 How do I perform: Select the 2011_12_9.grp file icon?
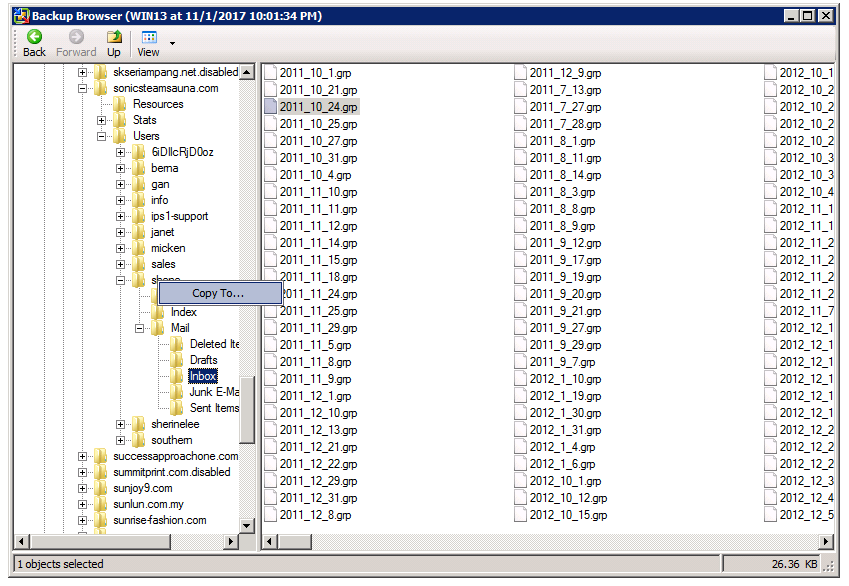[521, 73]
